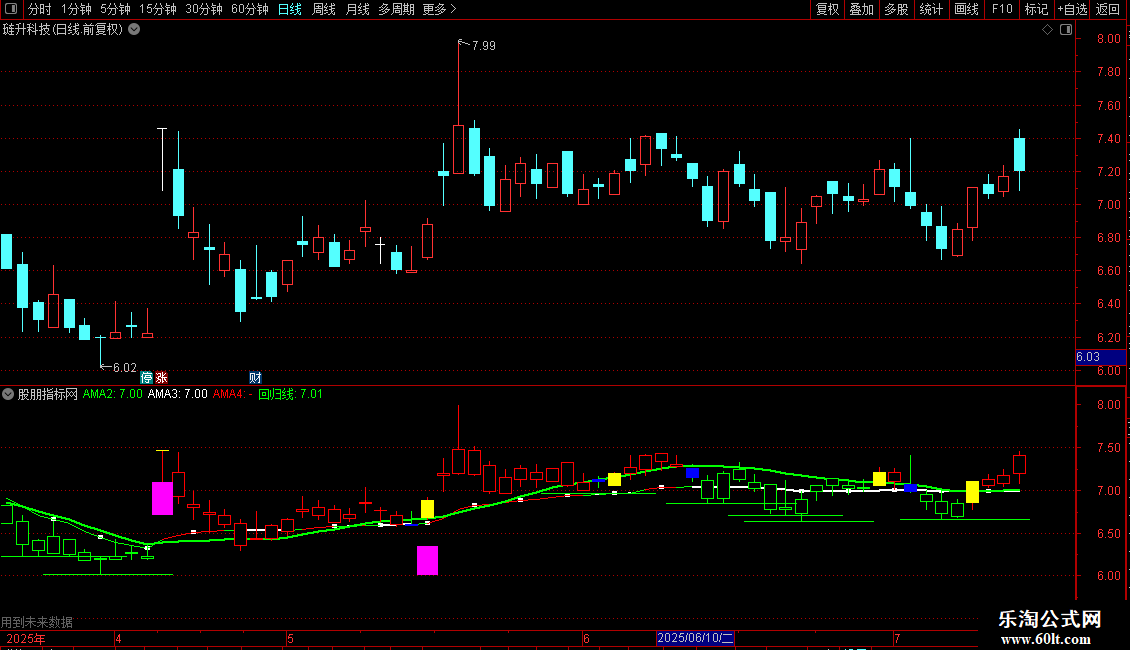Click the 叠加 overlay button
Image resolution: width=1130 pixels, height=650 pixels.
pyautogui.click(x=861, y=9)
